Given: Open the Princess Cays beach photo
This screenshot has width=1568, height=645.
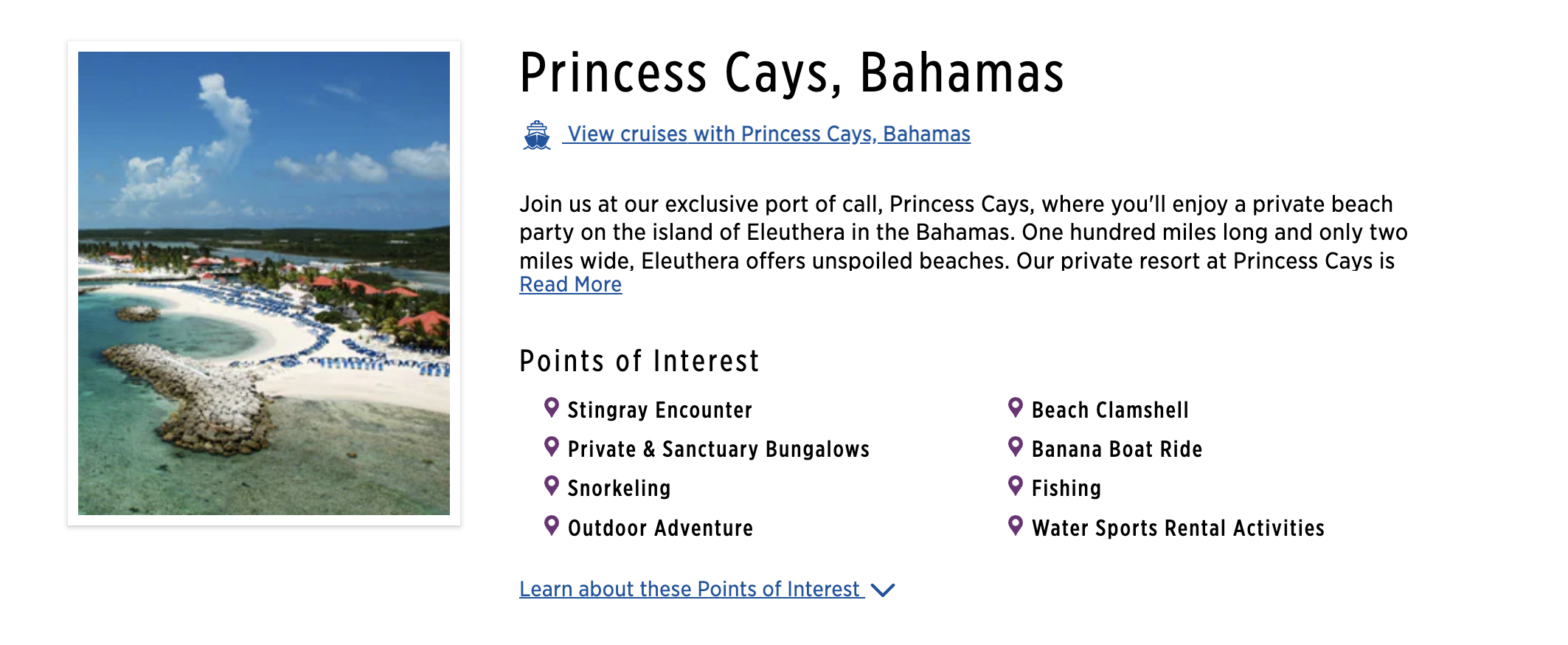Looking at the screenshot, I should 264,283.
